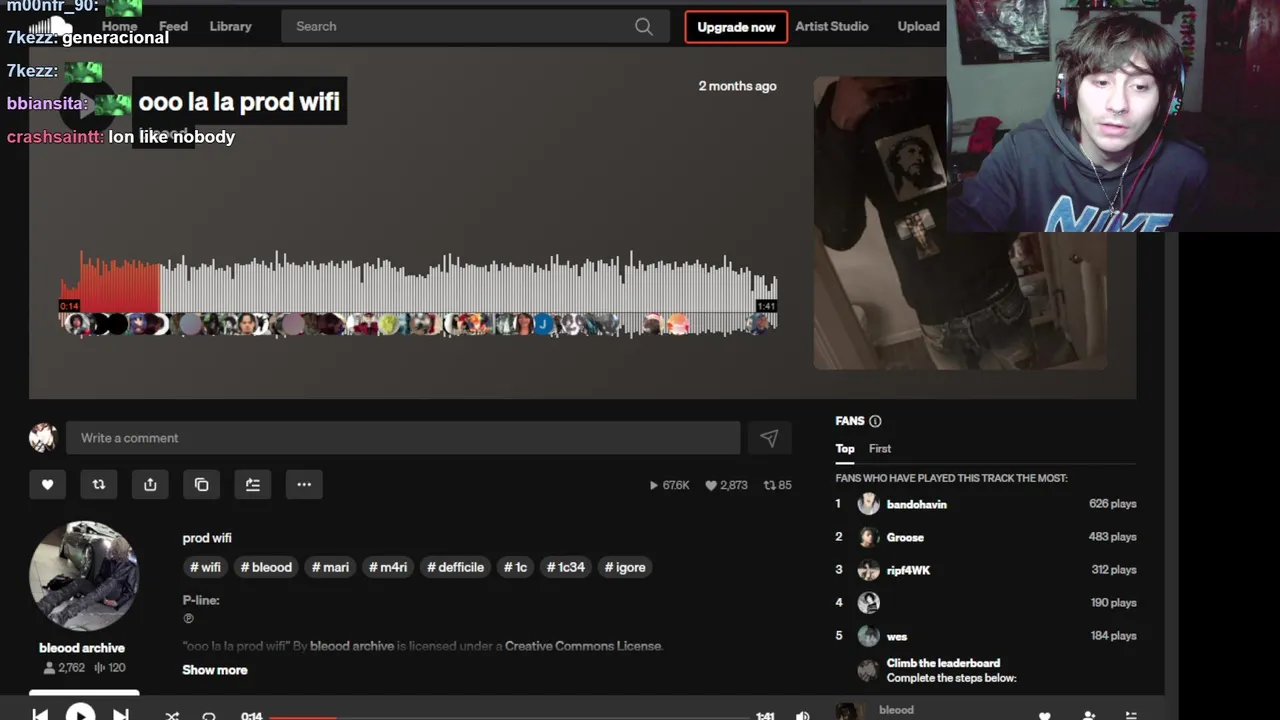This screenshot has width=1280, height=720.
Task: Open fan wes's profile
Action: click(897, 636)
